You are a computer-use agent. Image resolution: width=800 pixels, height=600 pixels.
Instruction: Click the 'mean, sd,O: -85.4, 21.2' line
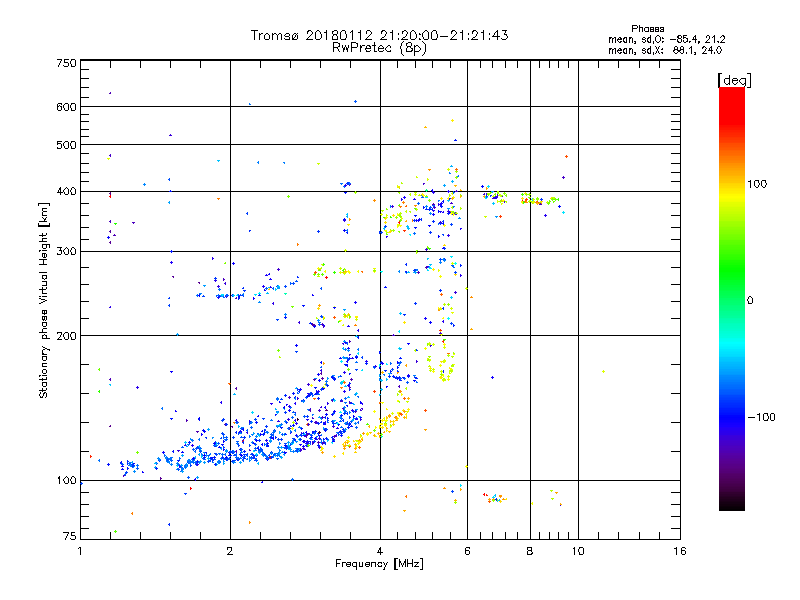[x=666, y=39]
